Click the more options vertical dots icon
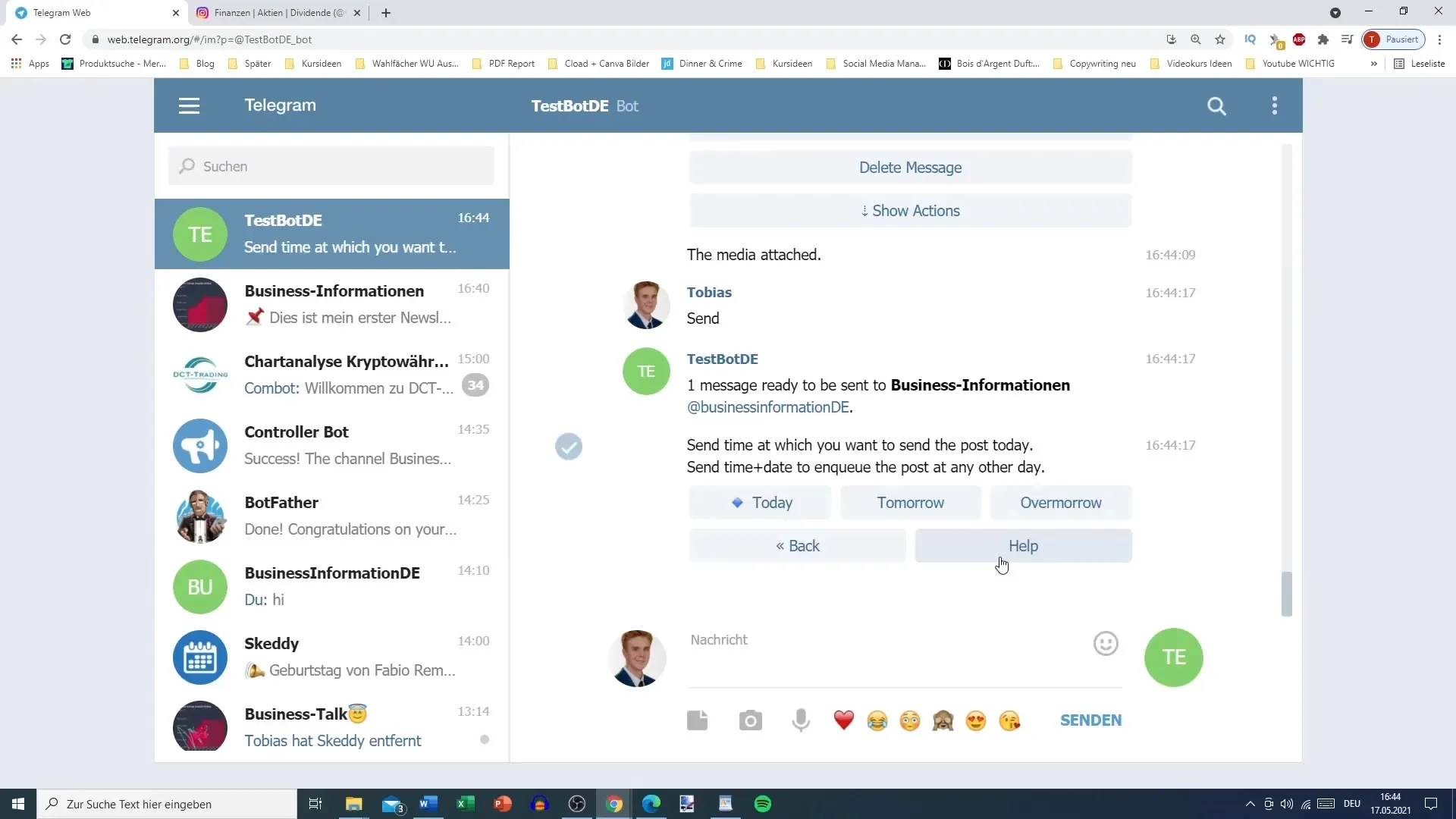Screen dimensions: 1456x819 [1275, 105]
